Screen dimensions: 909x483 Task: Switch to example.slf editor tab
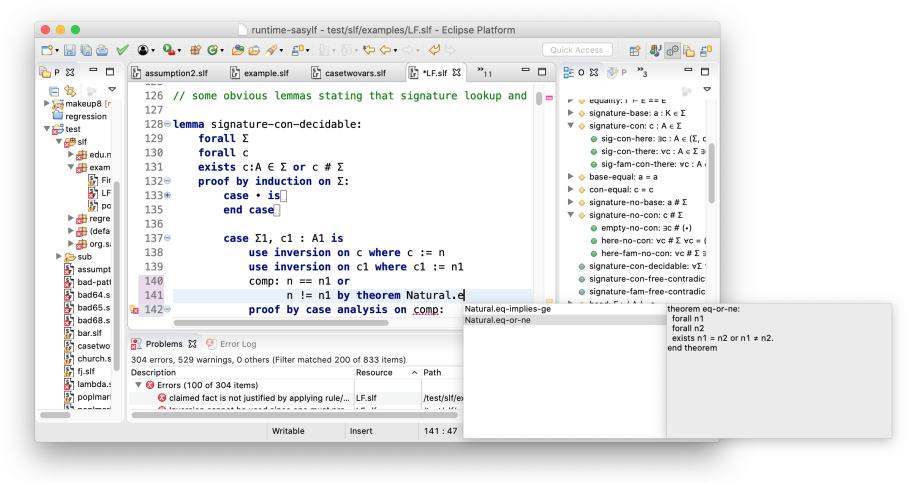pyautogui.click(x=260, y=73)
